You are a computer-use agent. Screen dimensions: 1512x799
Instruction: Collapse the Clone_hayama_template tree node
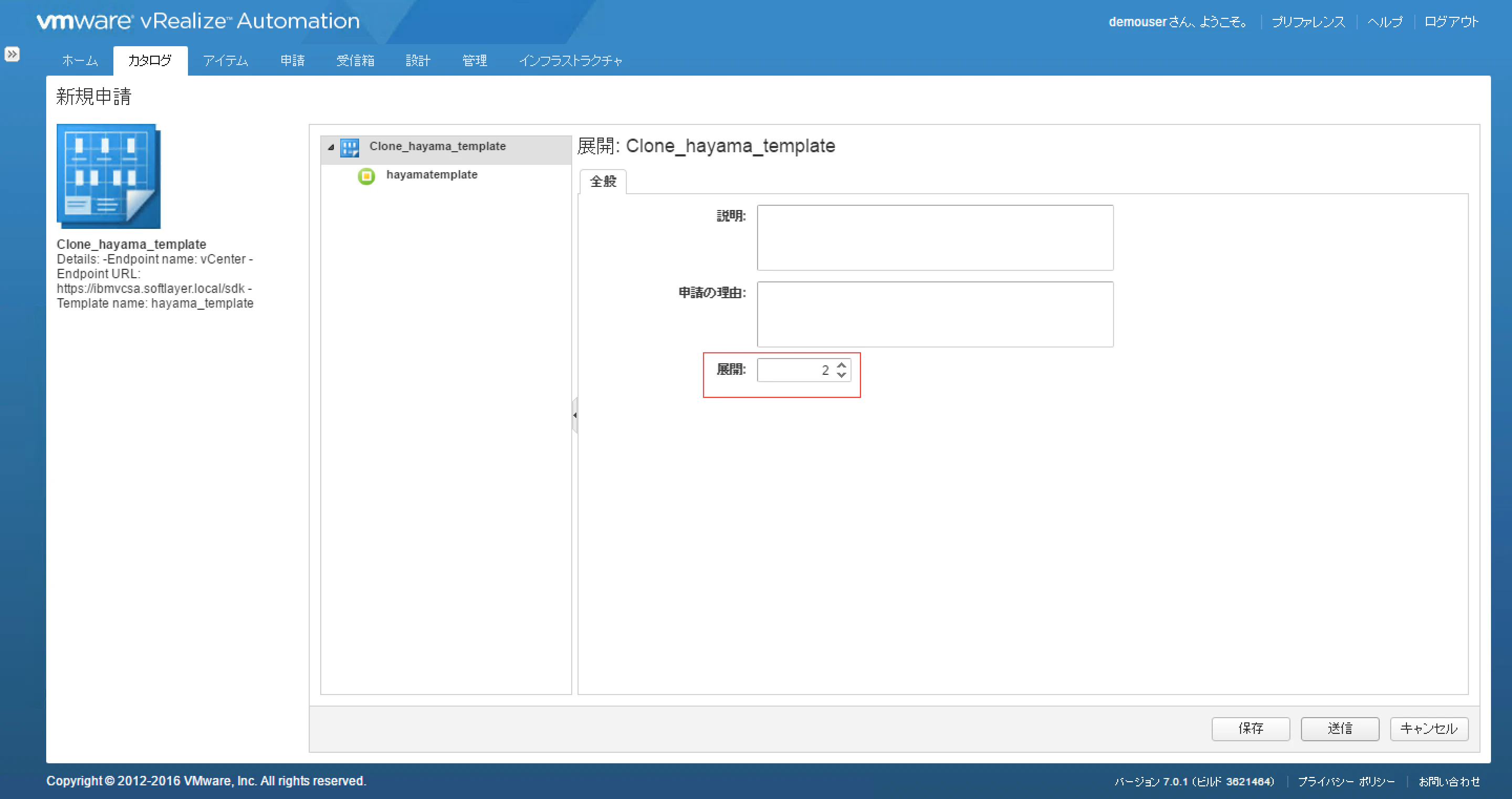(332, 148)
